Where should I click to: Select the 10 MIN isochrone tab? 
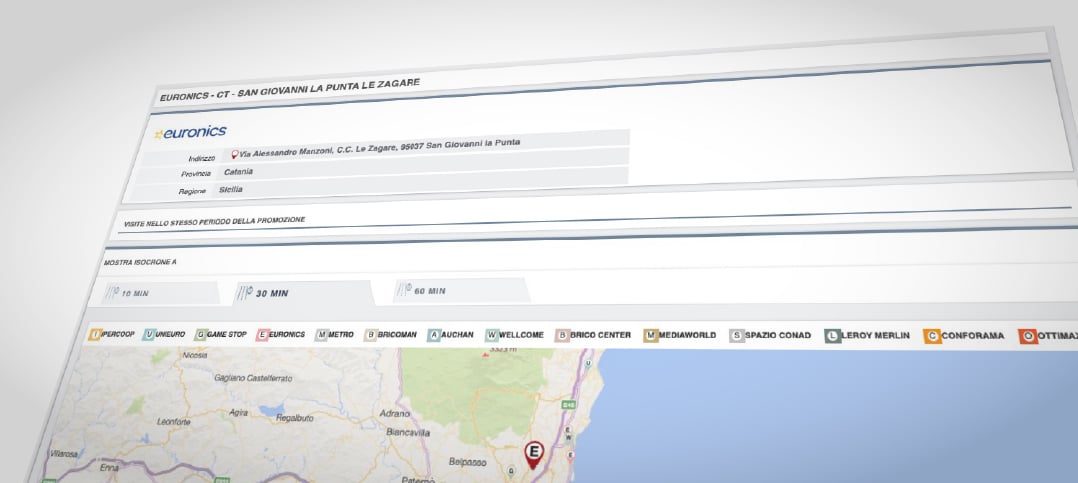162,293
